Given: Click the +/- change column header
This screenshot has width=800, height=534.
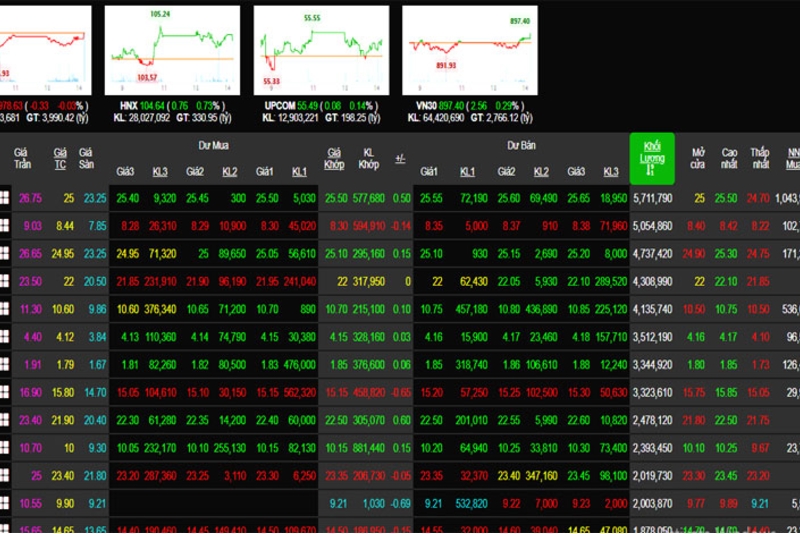Looking at the screenshot, I should (x=401, y=159).
